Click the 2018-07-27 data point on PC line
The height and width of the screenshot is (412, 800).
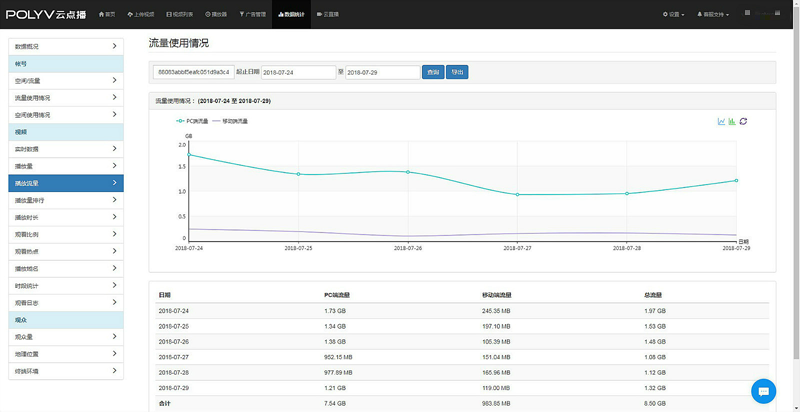click(x=518, y=194)
